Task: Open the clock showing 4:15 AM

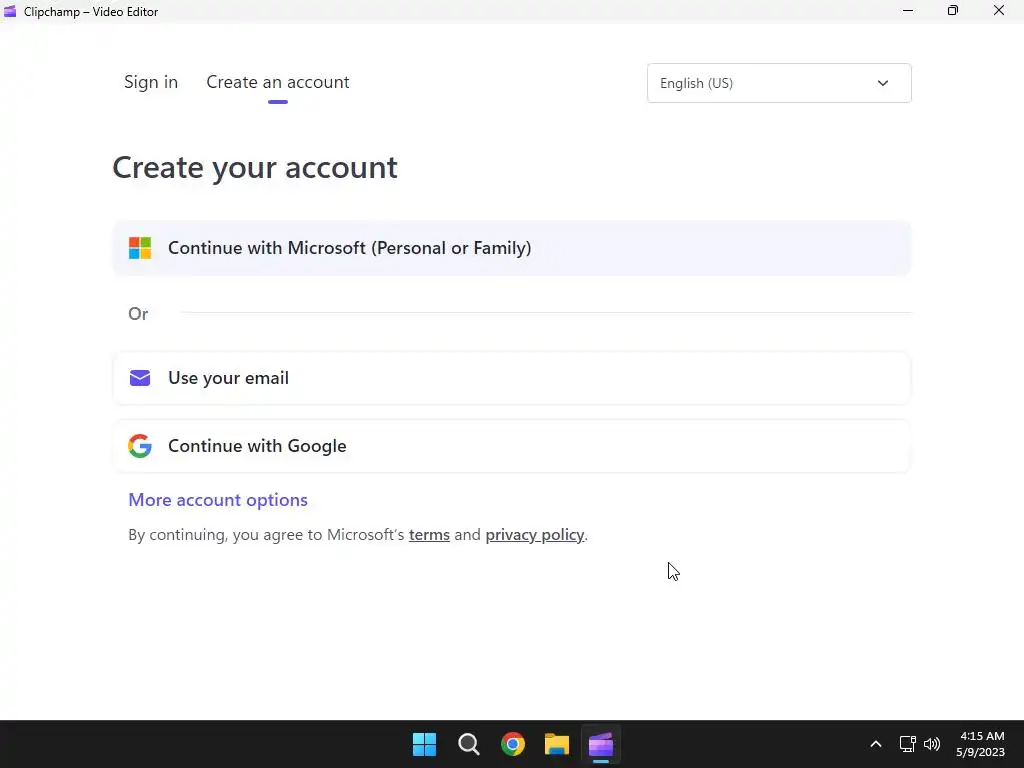Action: tap(981, 744)
